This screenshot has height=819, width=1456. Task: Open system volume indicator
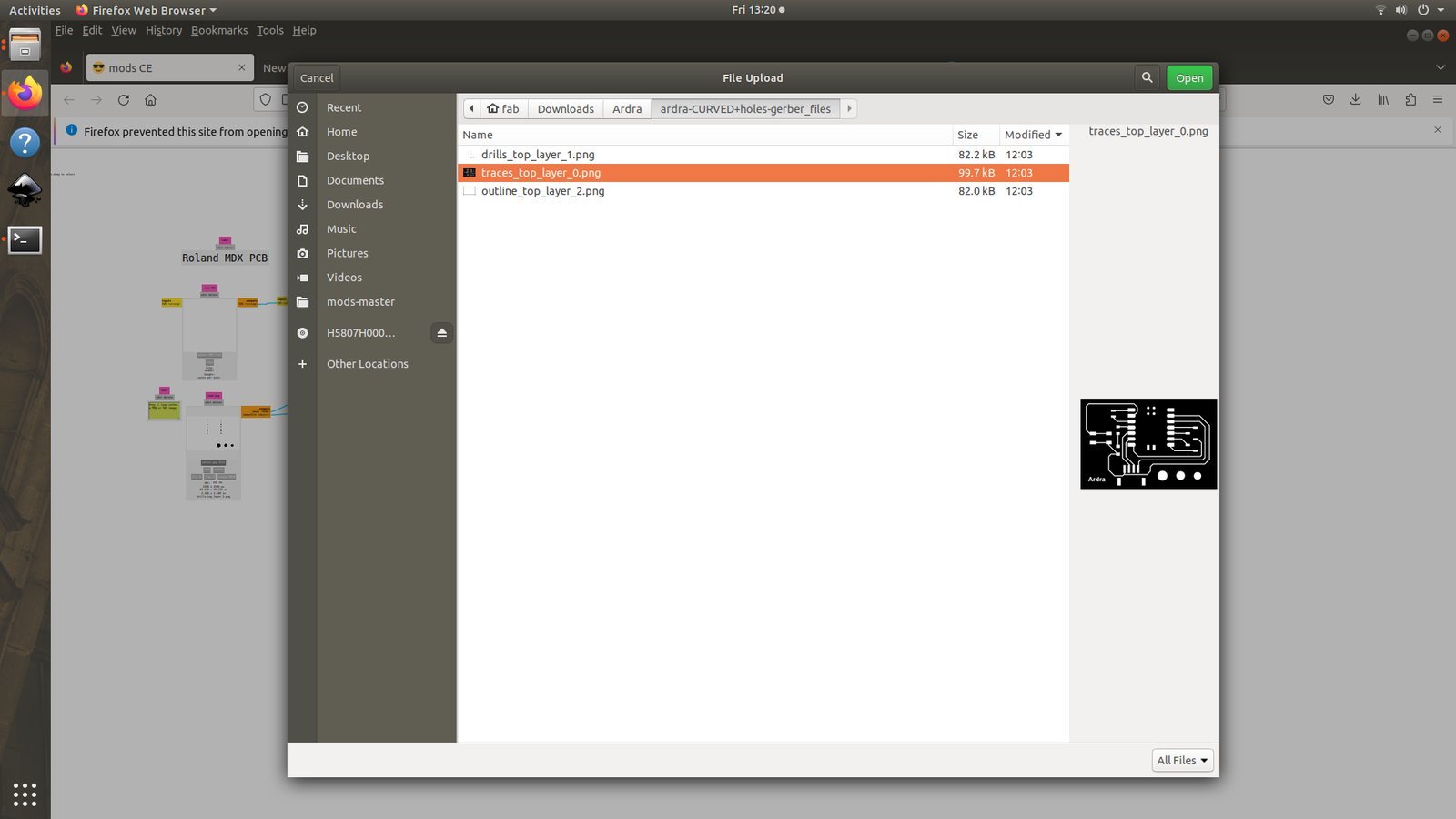point(1400,10)
